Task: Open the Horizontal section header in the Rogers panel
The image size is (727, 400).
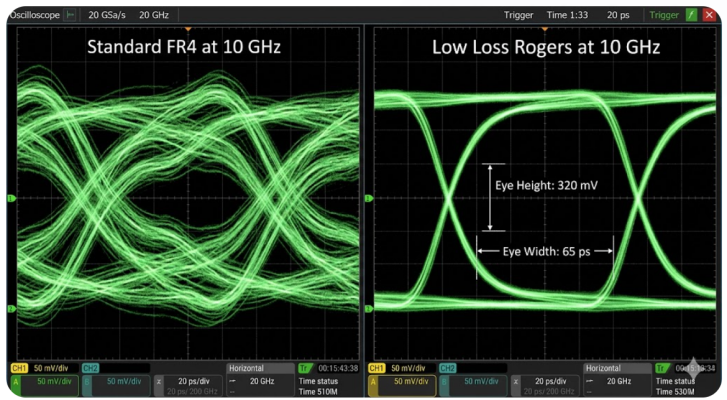Action: [618, 368]
